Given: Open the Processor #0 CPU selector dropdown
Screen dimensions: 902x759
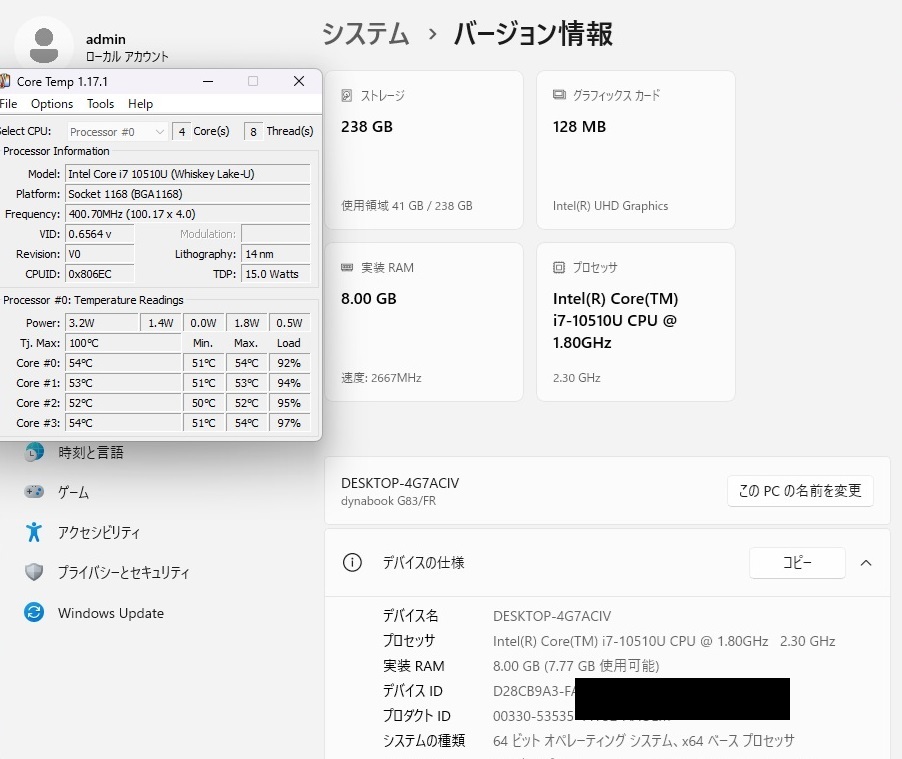Looking at the screenshot, I should (x=117, y=132).
